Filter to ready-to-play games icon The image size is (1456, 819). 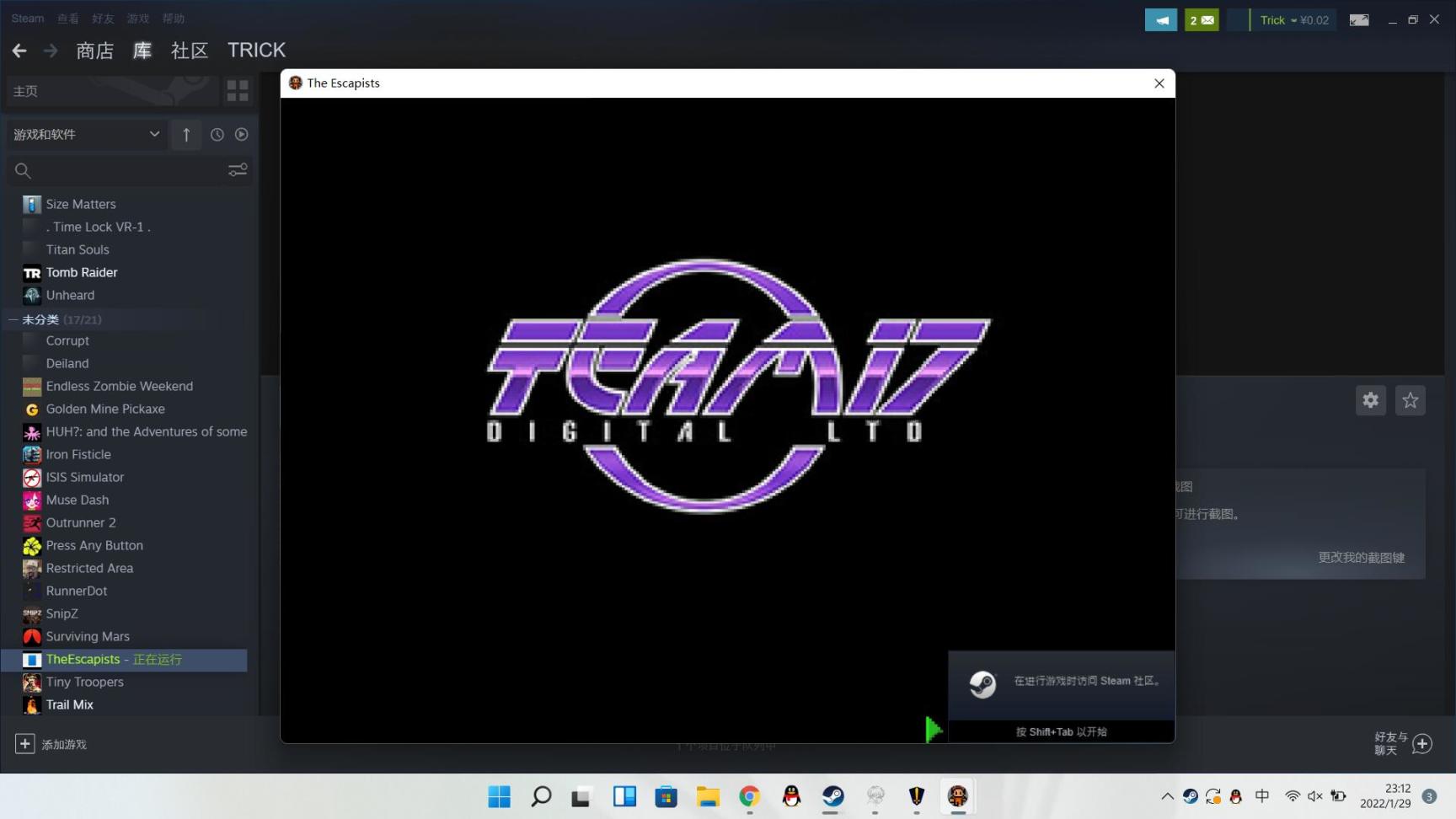pyautogui.click(x=242, y=134)
